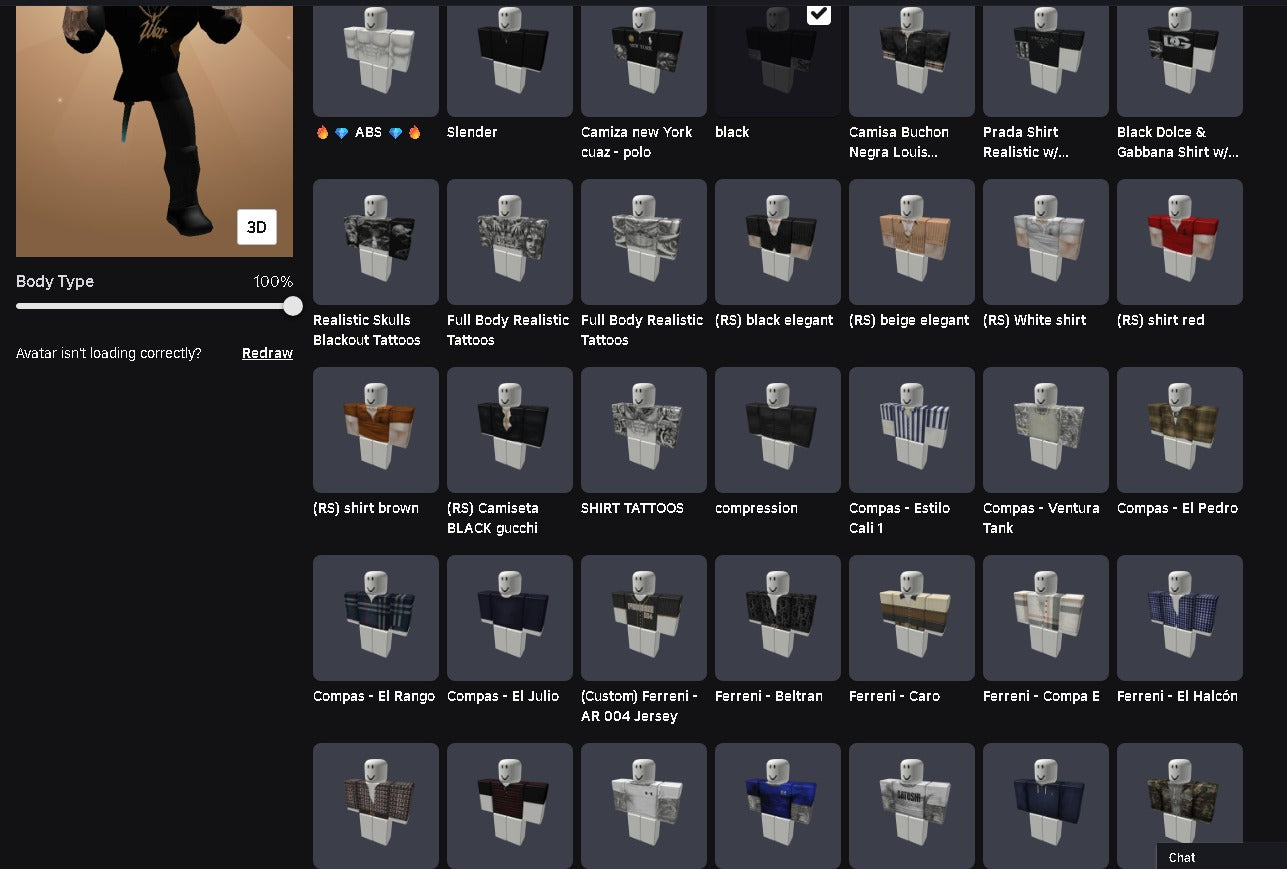Select (RS) shirt red thumbnail
The image size is (1287, 869).
pos(1180,242)
